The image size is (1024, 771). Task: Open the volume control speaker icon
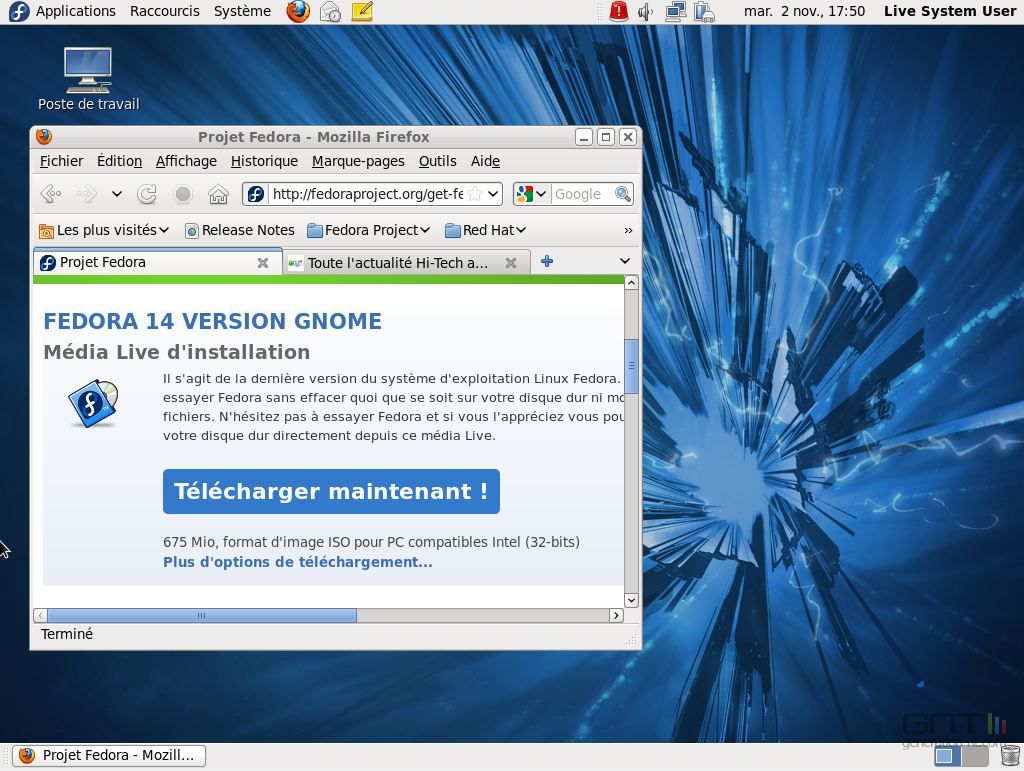pos(645,11)
